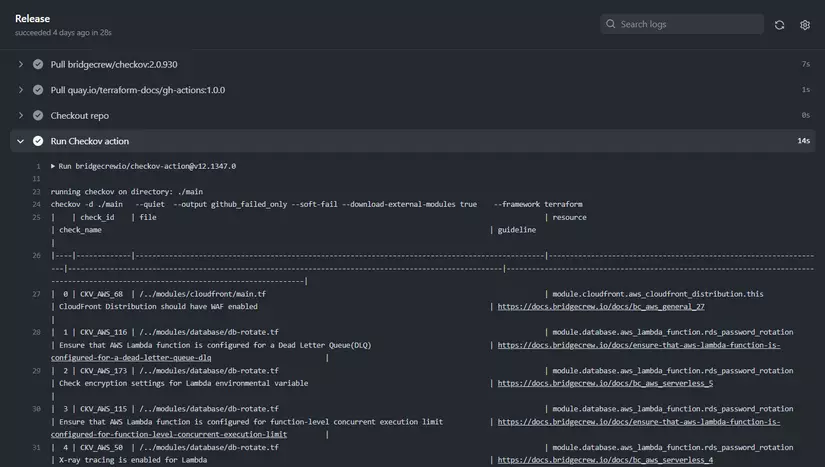This screenshot has height=467, width=825.
Task: Click the refresh logs icon
Action: click(779, 25)
